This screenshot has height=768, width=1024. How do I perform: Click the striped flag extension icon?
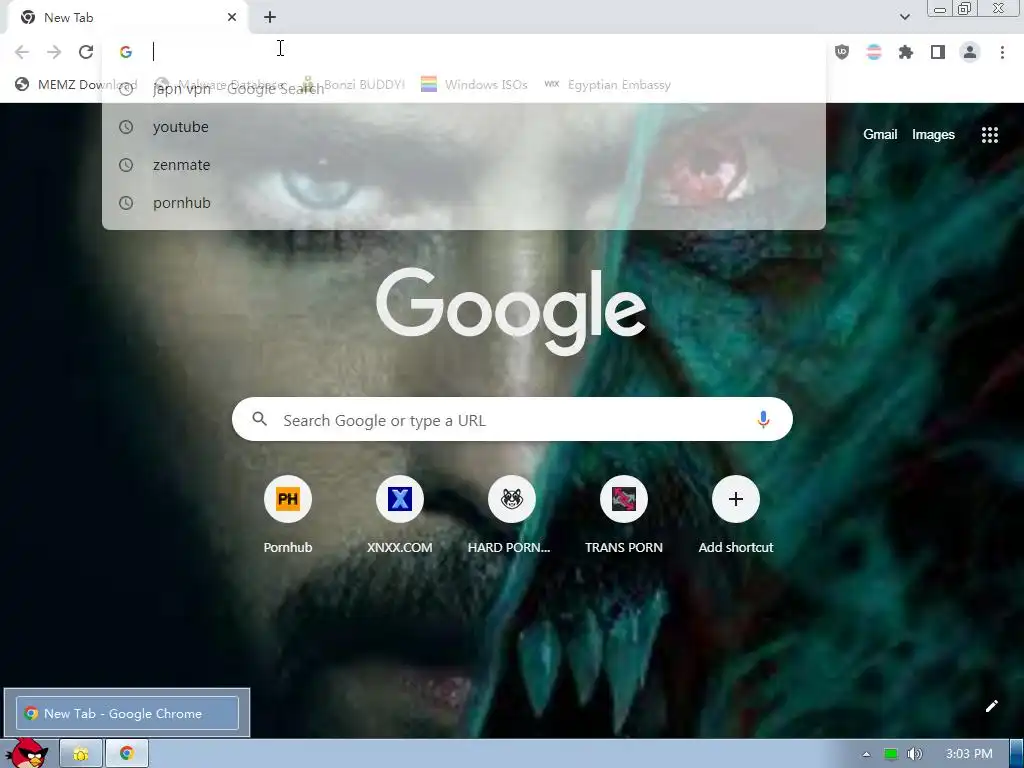click(x=874, y=52)
